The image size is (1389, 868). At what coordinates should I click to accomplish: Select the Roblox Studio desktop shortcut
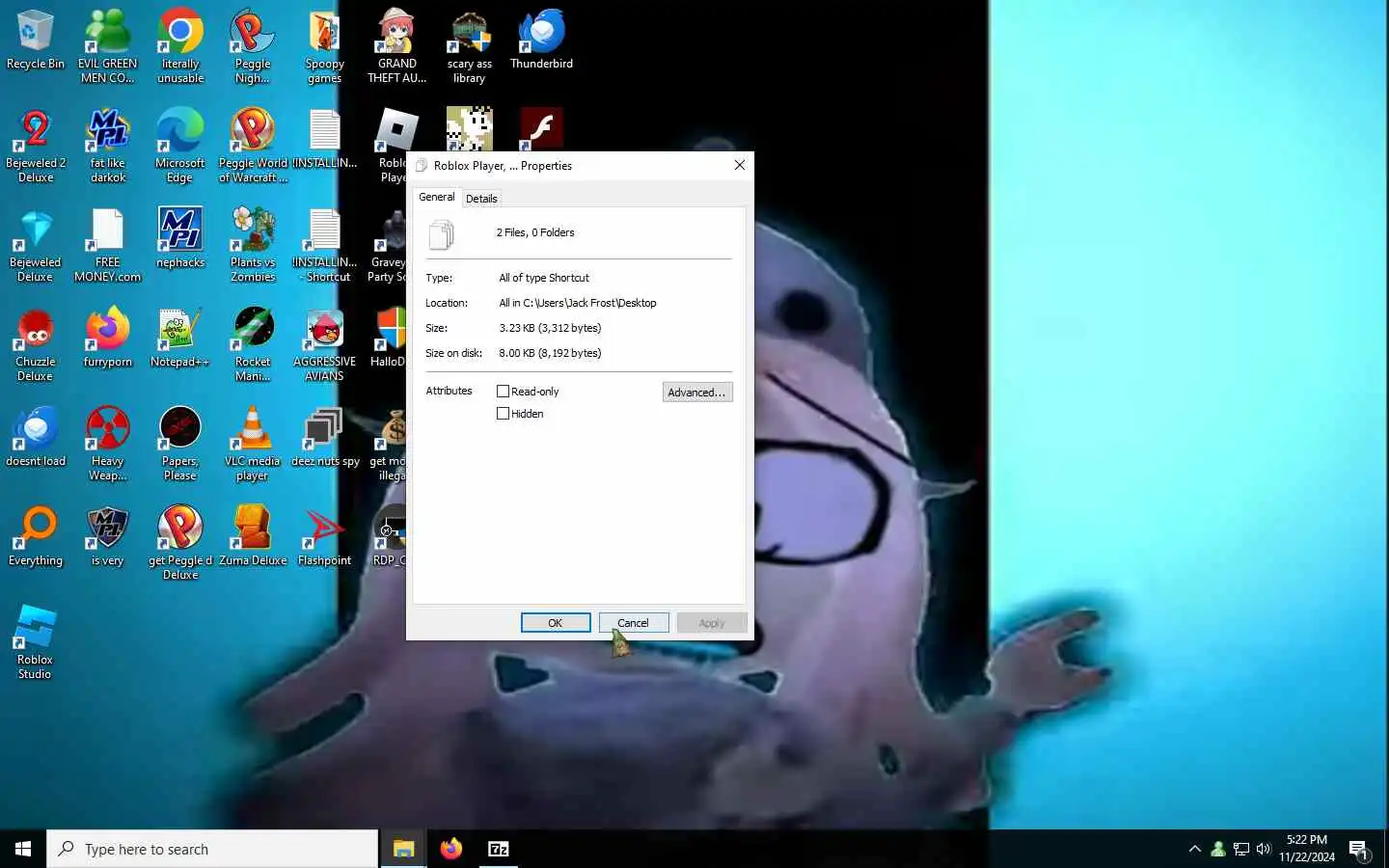pos(36,642)
